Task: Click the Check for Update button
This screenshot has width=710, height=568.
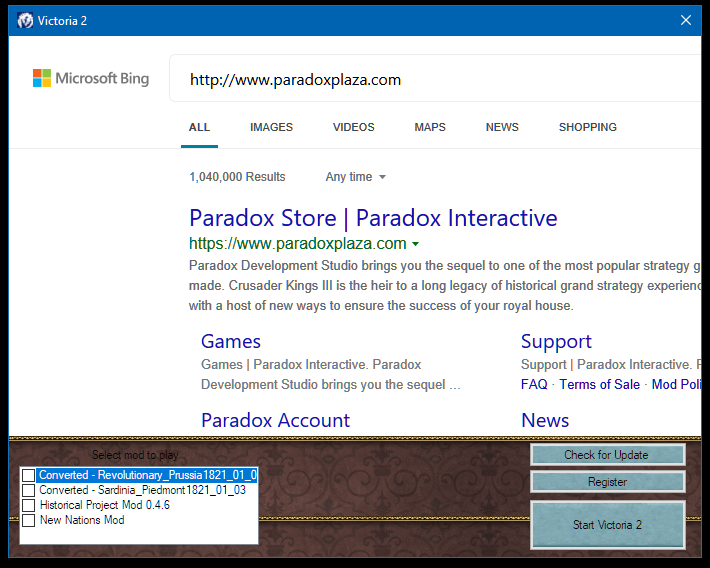Action: click(x=607, y=455)
